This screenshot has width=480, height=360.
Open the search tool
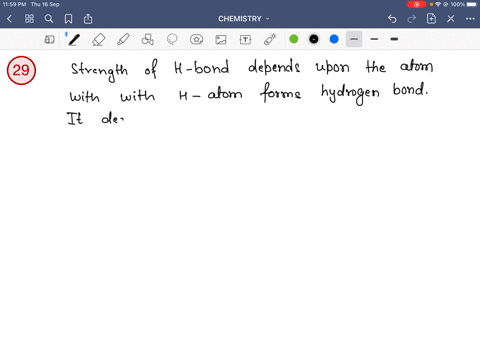click(x=49, y=19)
